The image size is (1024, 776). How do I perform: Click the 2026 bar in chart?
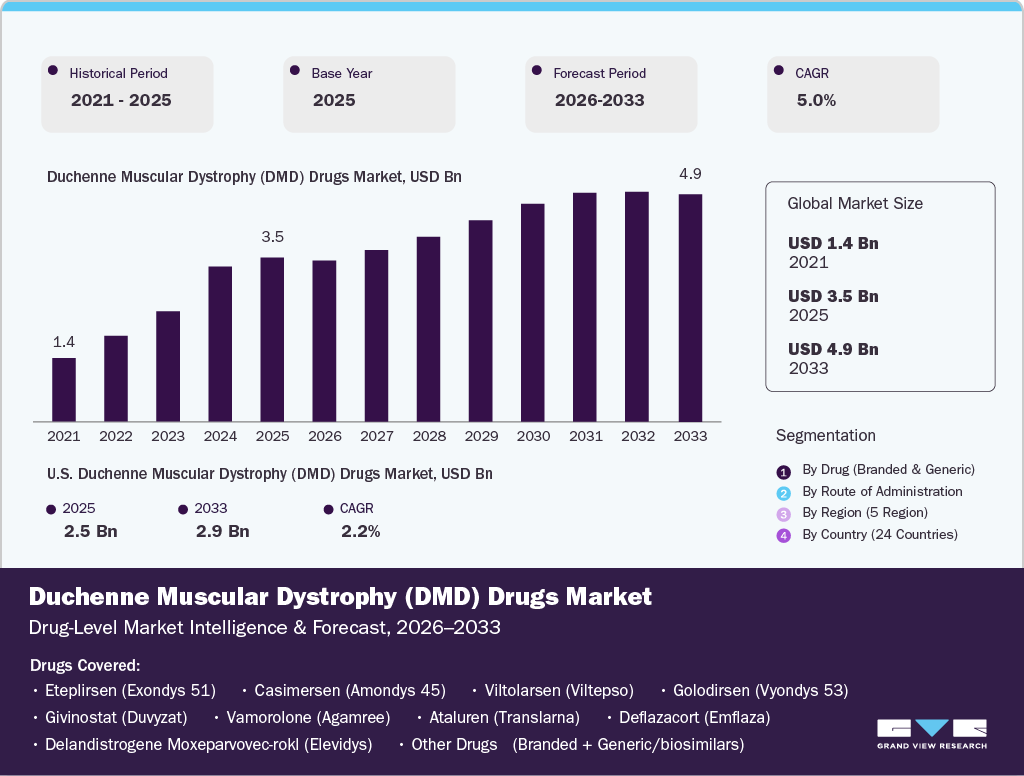325,341
